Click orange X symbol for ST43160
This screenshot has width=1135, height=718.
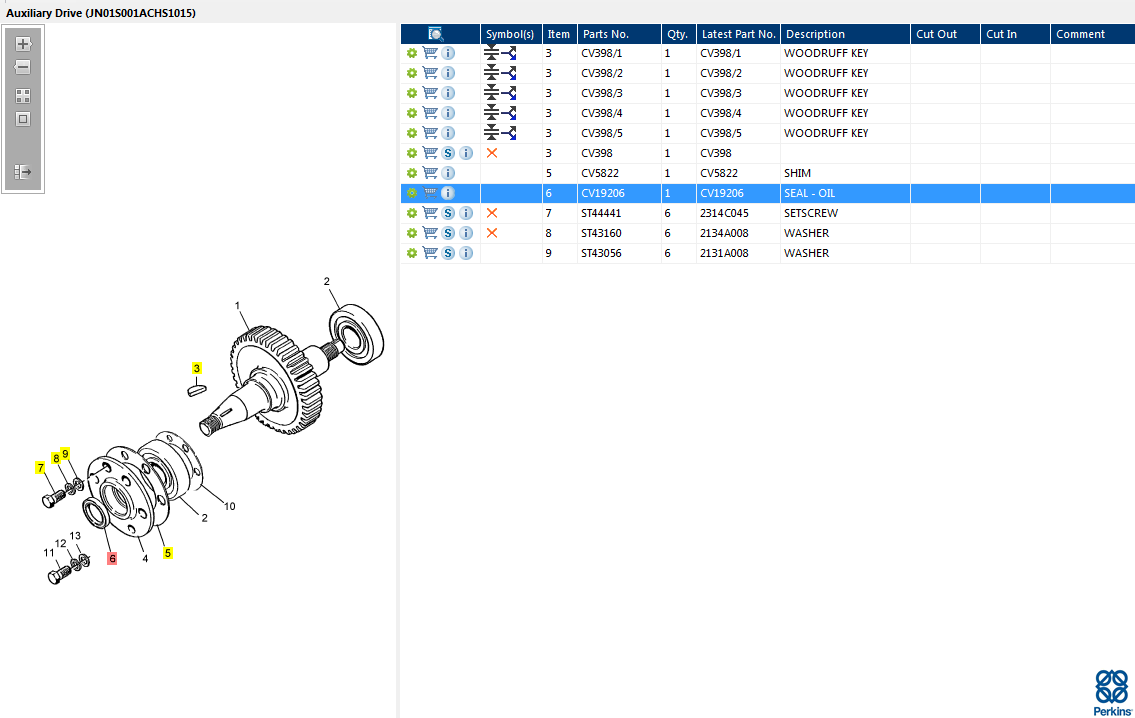click(492, 233)
